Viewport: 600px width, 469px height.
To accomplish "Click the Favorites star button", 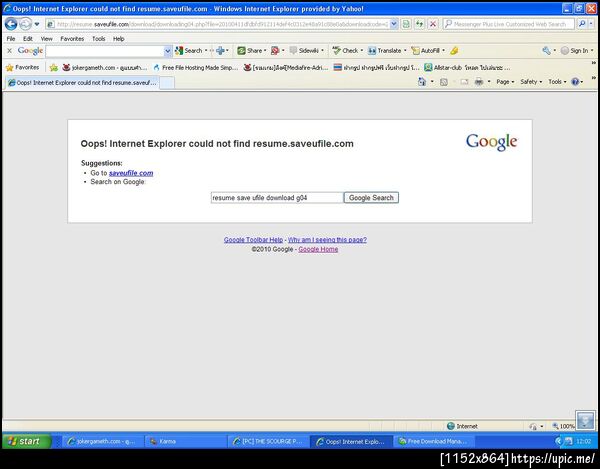I will tap(23, 67).
